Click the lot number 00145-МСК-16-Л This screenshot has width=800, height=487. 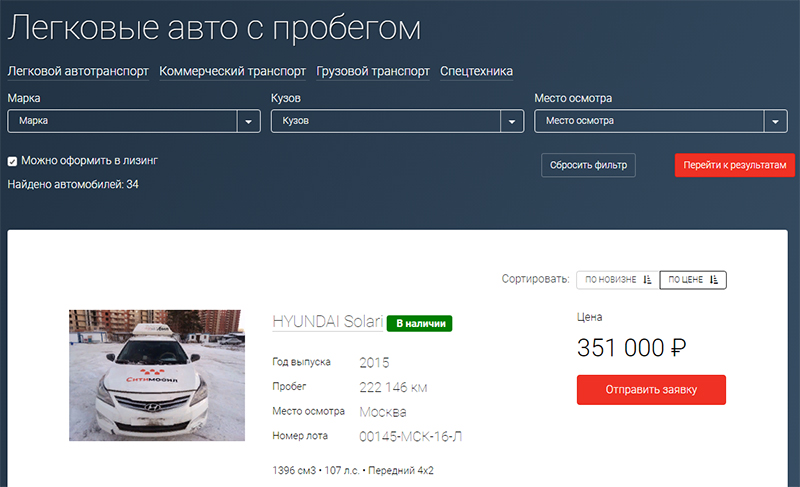[x=411, y=437]
